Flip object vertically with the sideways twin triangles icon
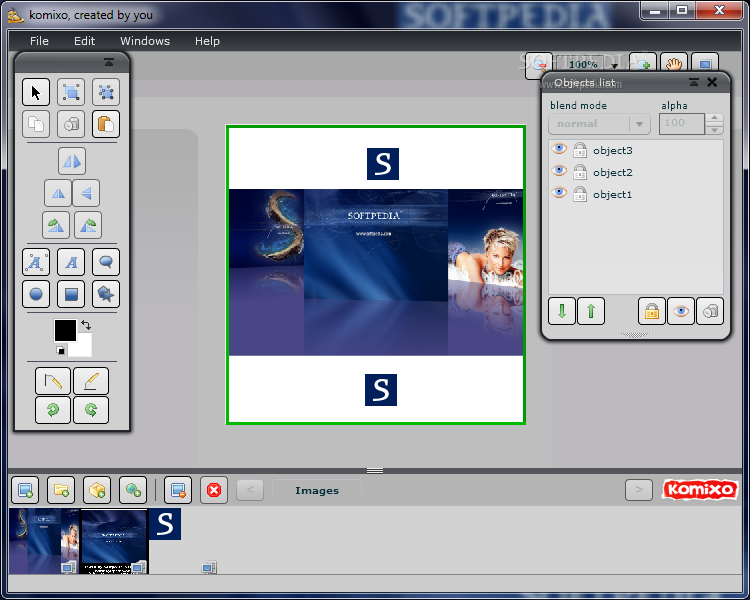Viewport: 750px width, 600px height. click(x=86, y=193)
